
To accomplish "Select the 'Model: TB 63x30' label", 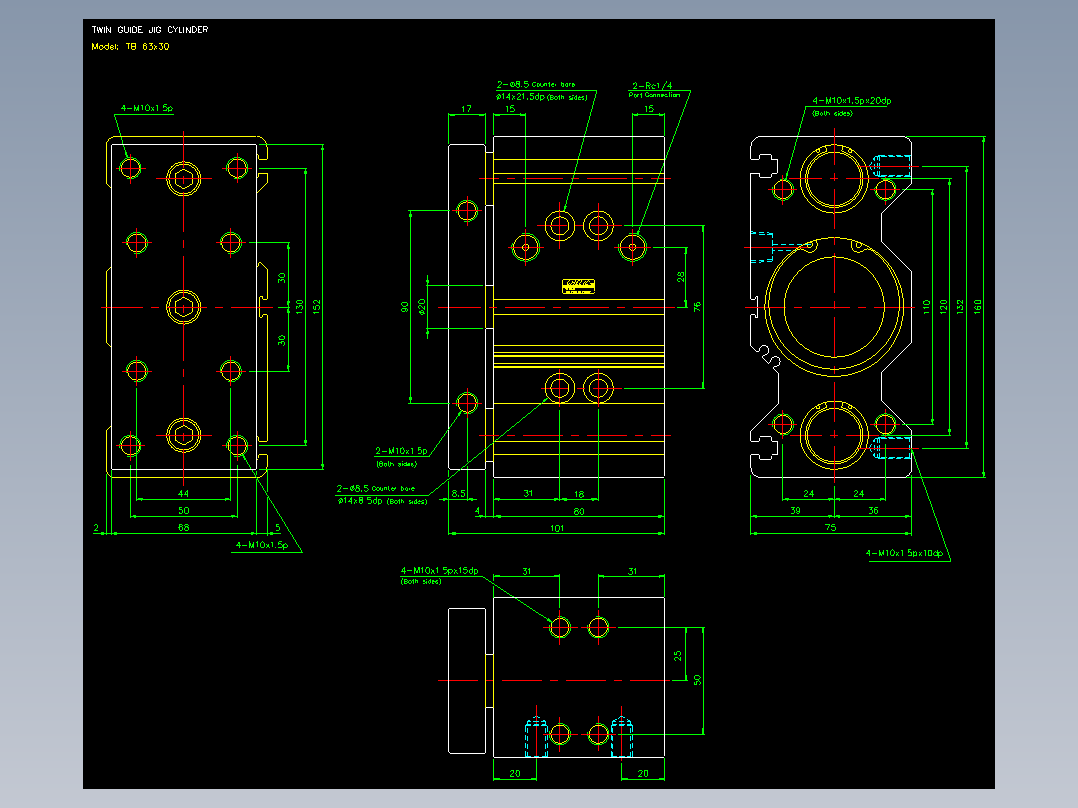I will click(x=130, y=47).
